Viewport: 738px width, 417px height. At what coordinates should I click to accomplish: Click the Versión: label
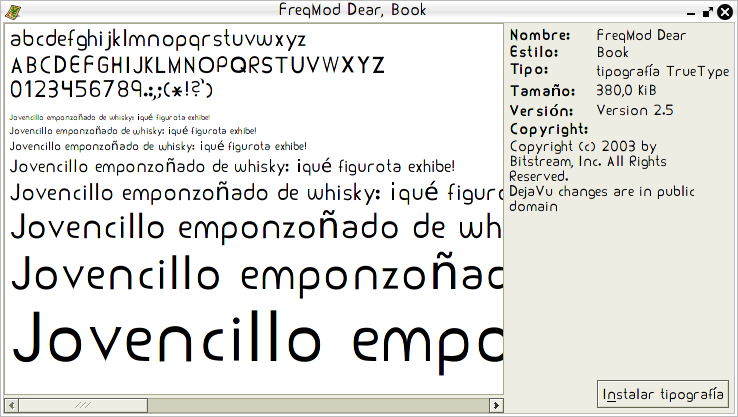coord(541,111)
